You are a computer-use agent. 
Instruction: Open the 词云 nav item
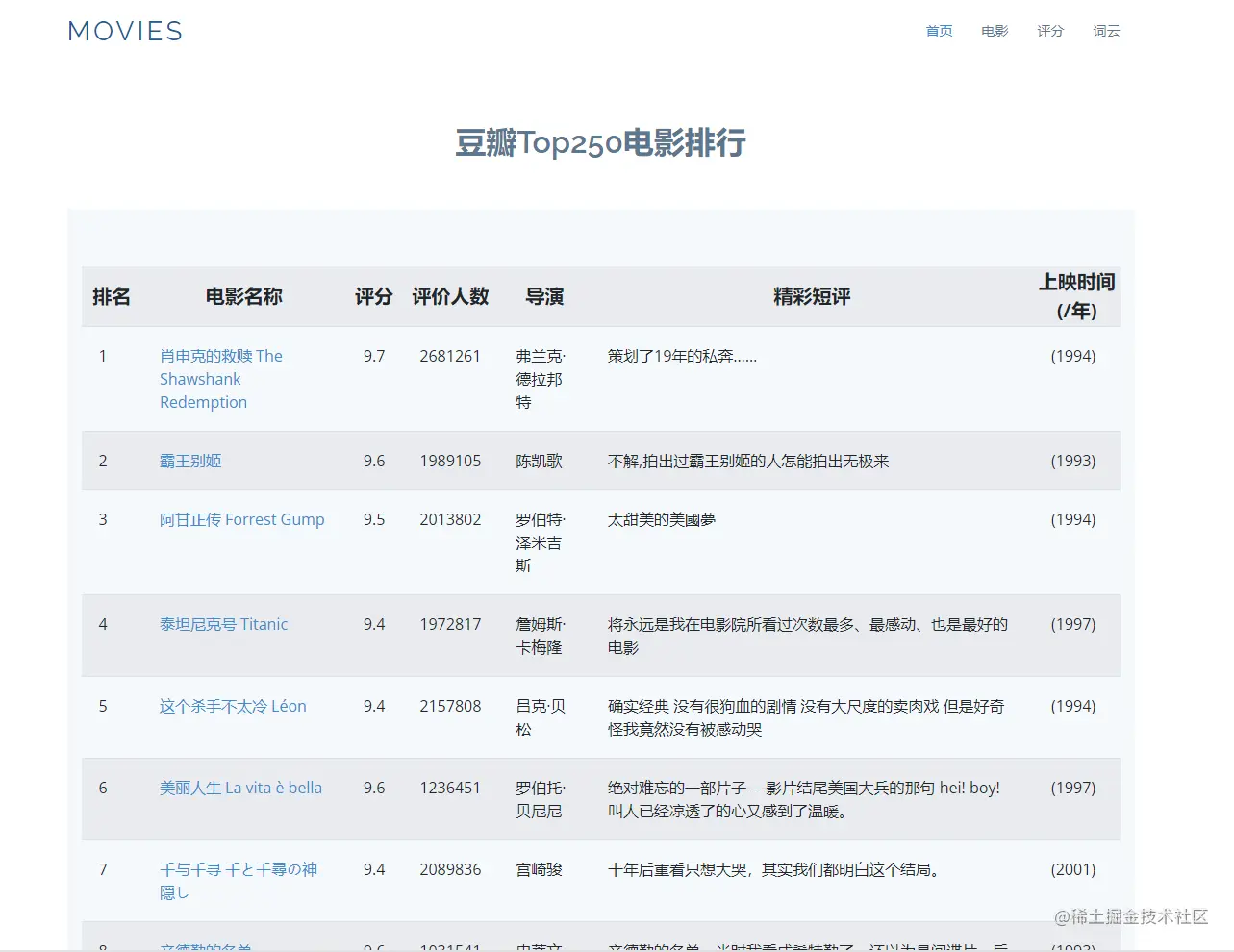click(x=1106, y=31)
